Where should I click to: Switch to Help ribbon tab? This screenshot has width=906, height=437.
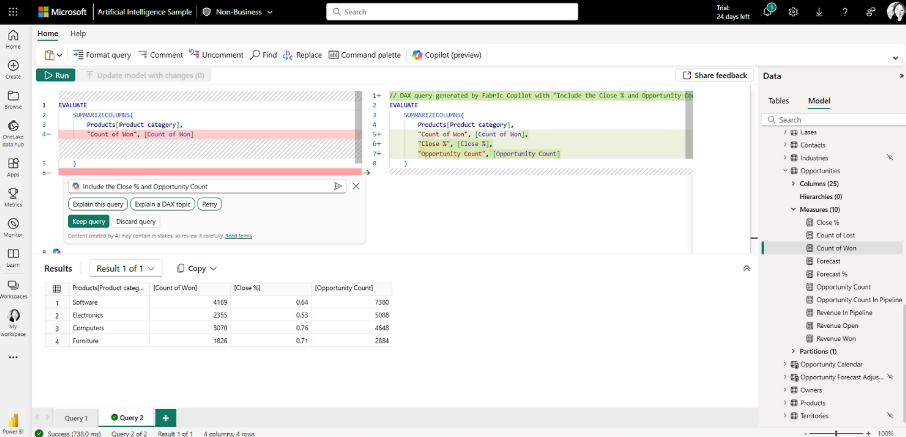pyautogui.click(x=78, y=34)
